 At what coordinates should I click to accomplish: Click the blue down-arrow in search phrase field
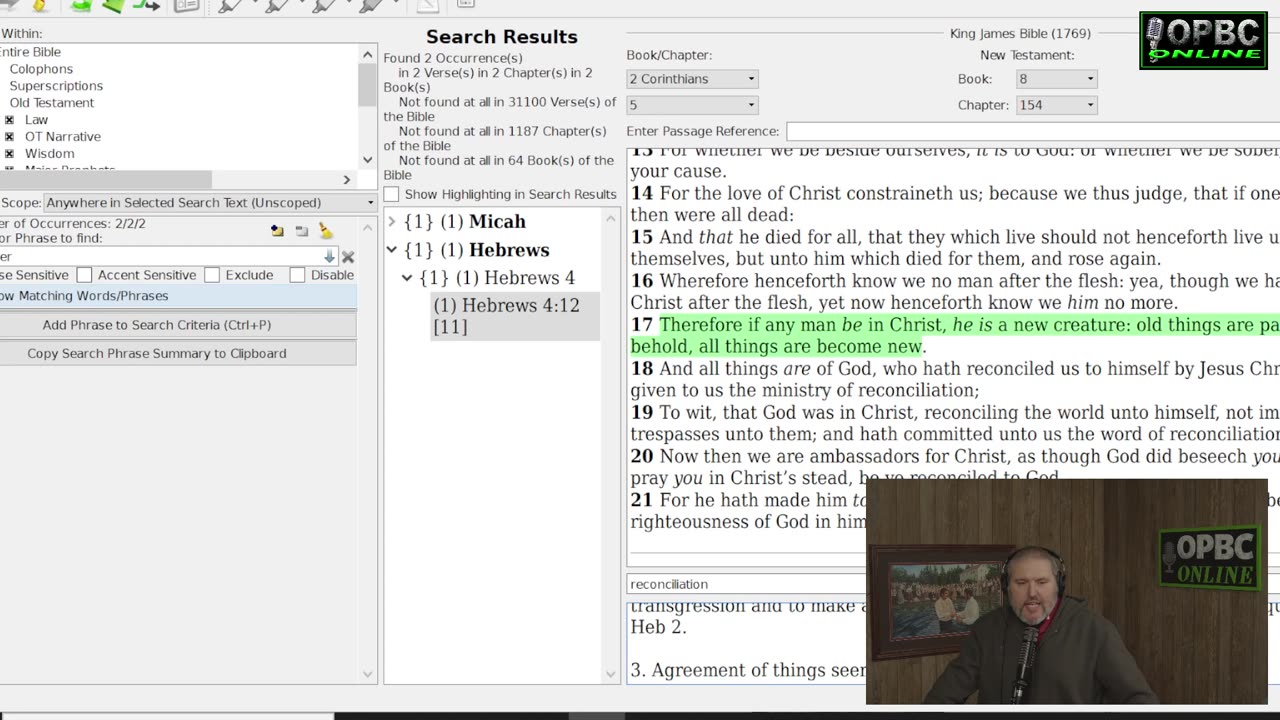point(329,257)
